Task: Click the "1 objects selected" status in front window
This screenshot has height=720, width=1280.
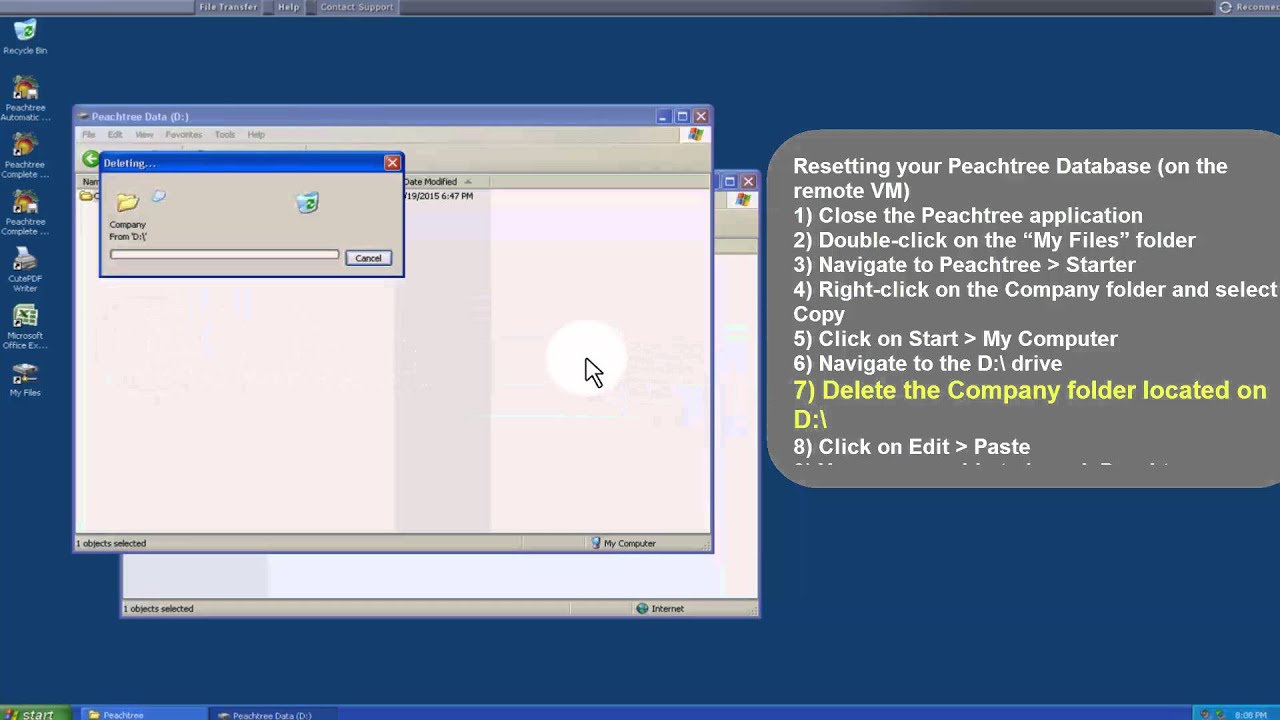Action: pos(111,543)
